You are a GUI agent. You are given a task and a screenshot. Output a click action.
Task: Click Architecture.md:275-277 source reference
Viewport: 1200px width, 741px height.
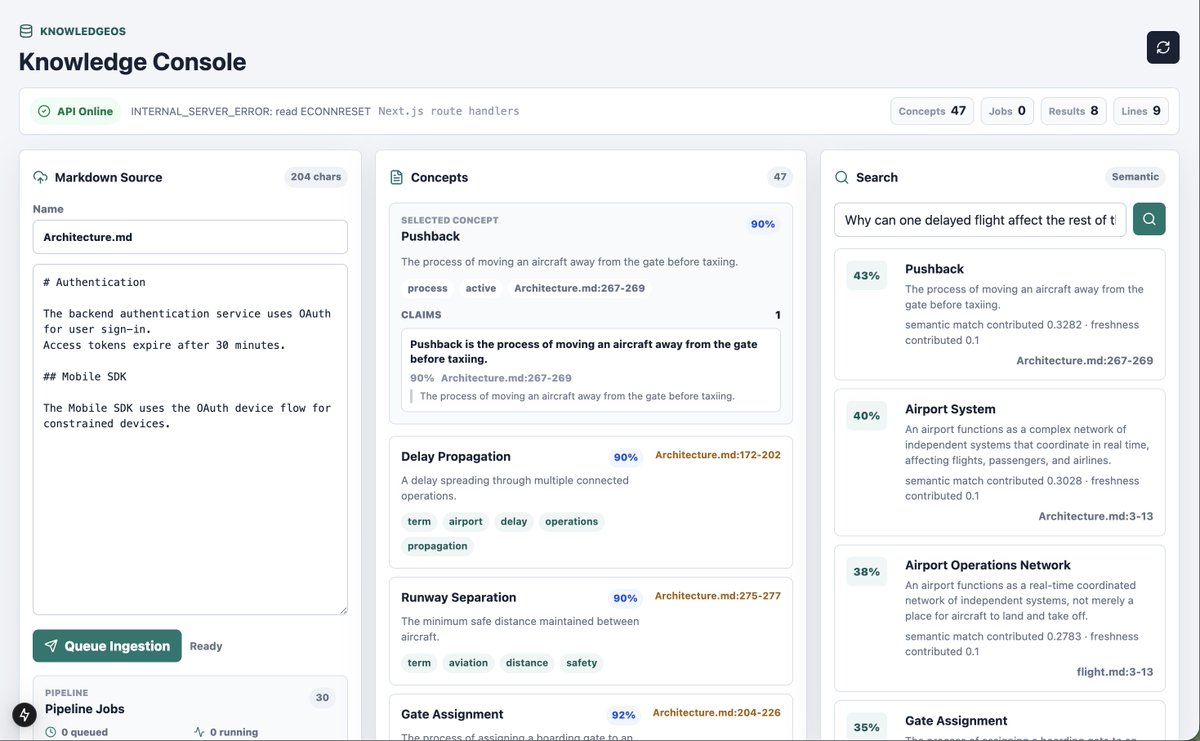coord(718,596)
